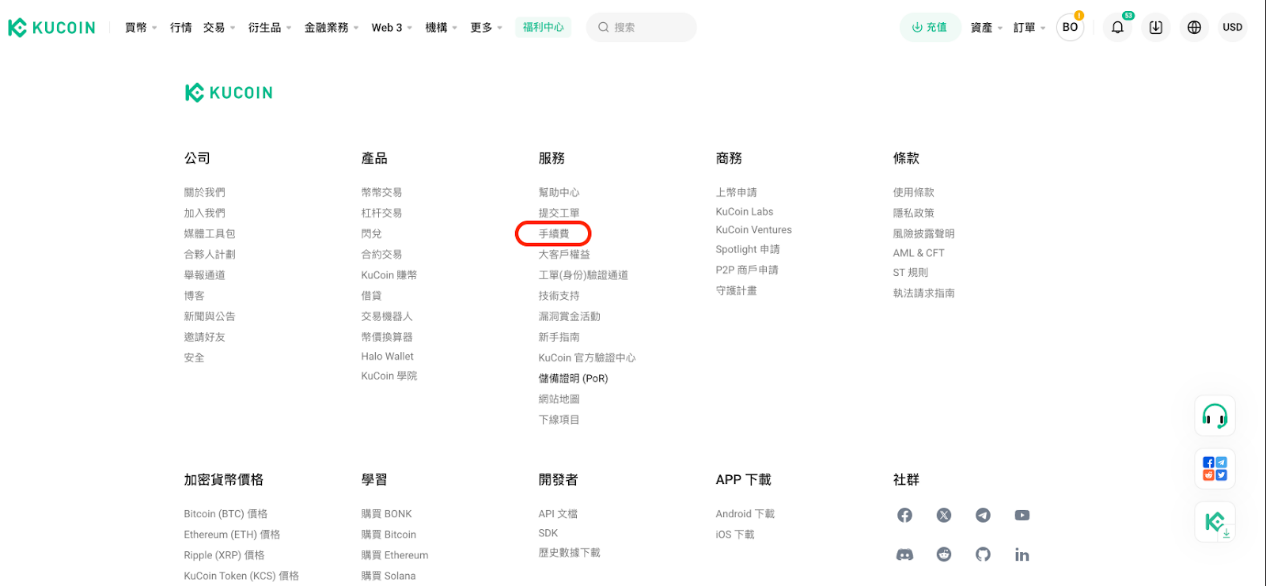Viewport: 1266px width, 586px height.
Task: Expand the 資產 dropdown
Action: tap(987, 27)
